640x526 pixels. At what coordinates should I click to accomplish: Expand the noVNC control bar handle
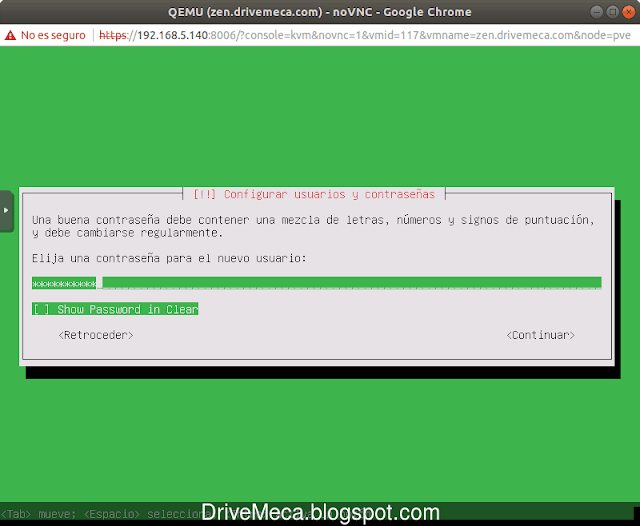[x=7, y=211]
